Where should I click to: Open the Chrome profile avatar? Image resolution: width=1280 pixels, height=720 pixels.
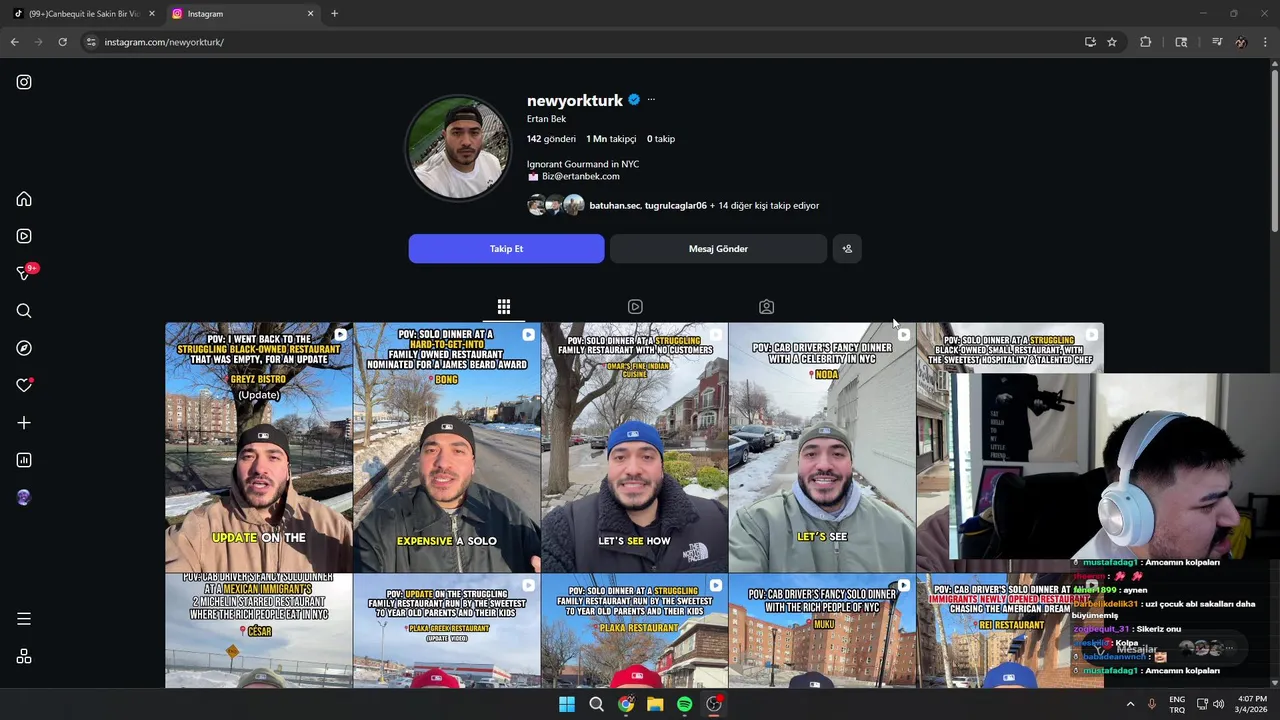(1241, 42)
